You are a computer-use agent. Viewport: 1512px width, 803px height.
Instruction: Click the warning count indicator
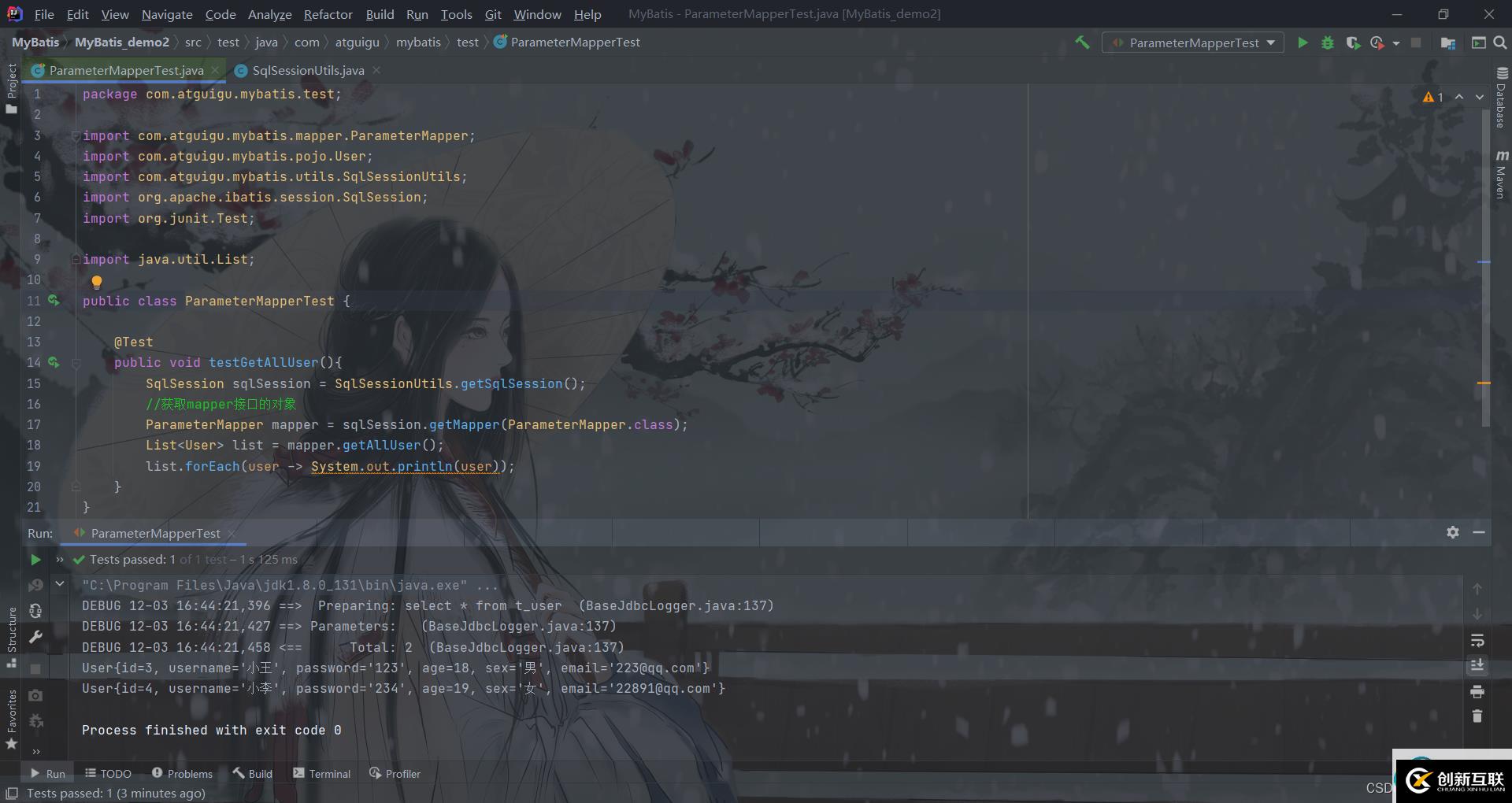[x=1433, y=97]
